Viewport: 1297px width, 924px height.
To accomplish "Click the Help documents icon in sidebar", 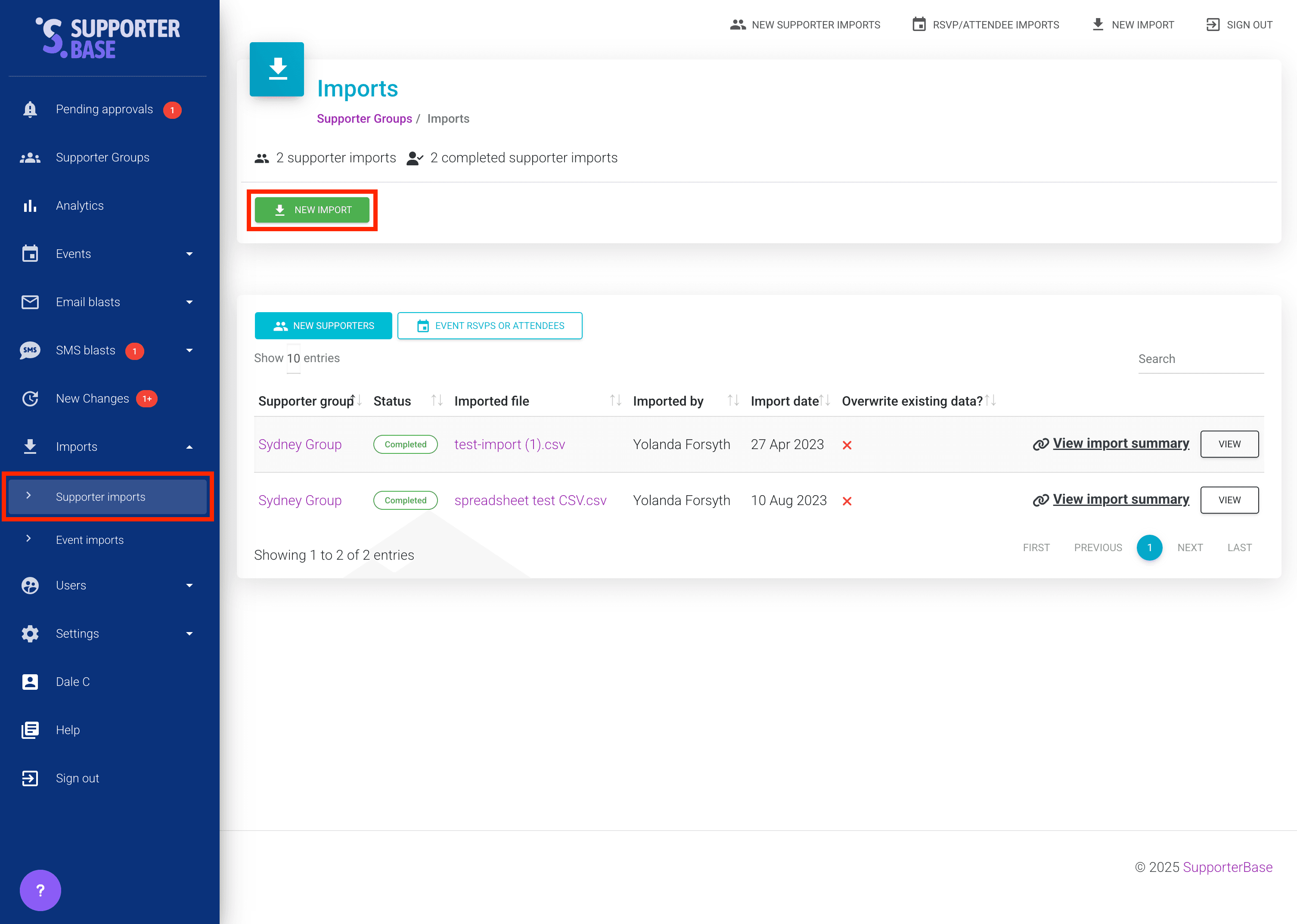I will click(30, 730).
